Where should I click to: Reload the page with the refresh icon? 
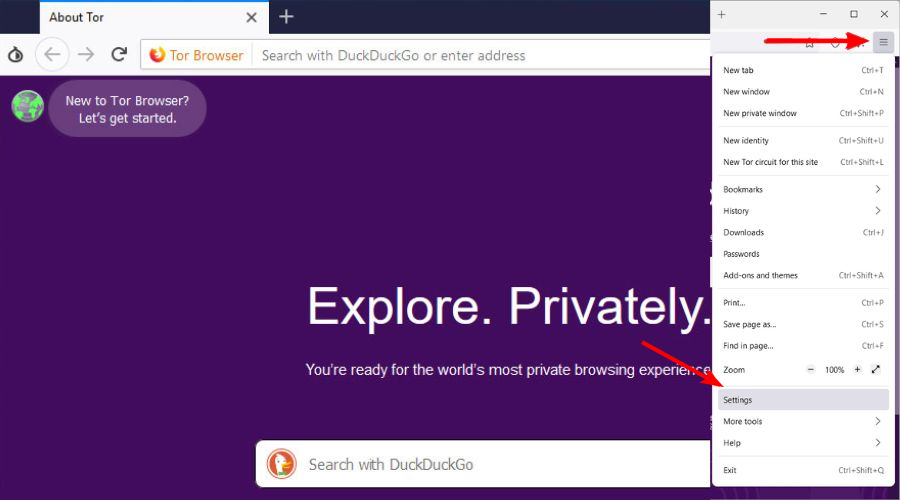tap(119, 55)
